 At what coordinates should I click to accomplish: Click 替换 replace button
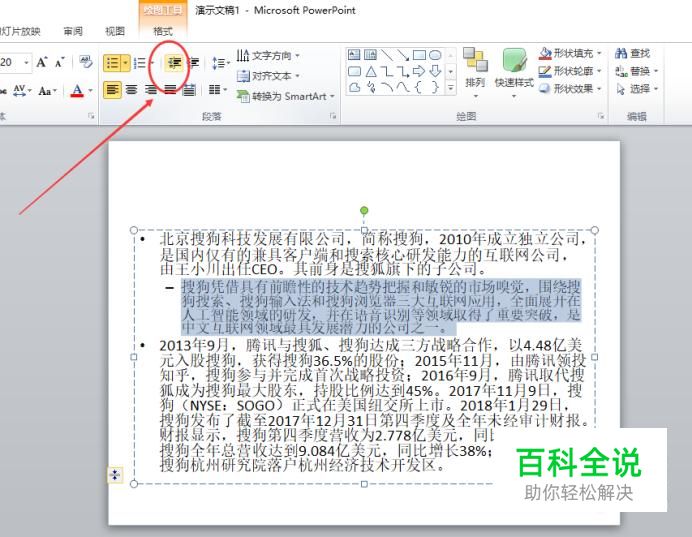[x=636, y=71]
